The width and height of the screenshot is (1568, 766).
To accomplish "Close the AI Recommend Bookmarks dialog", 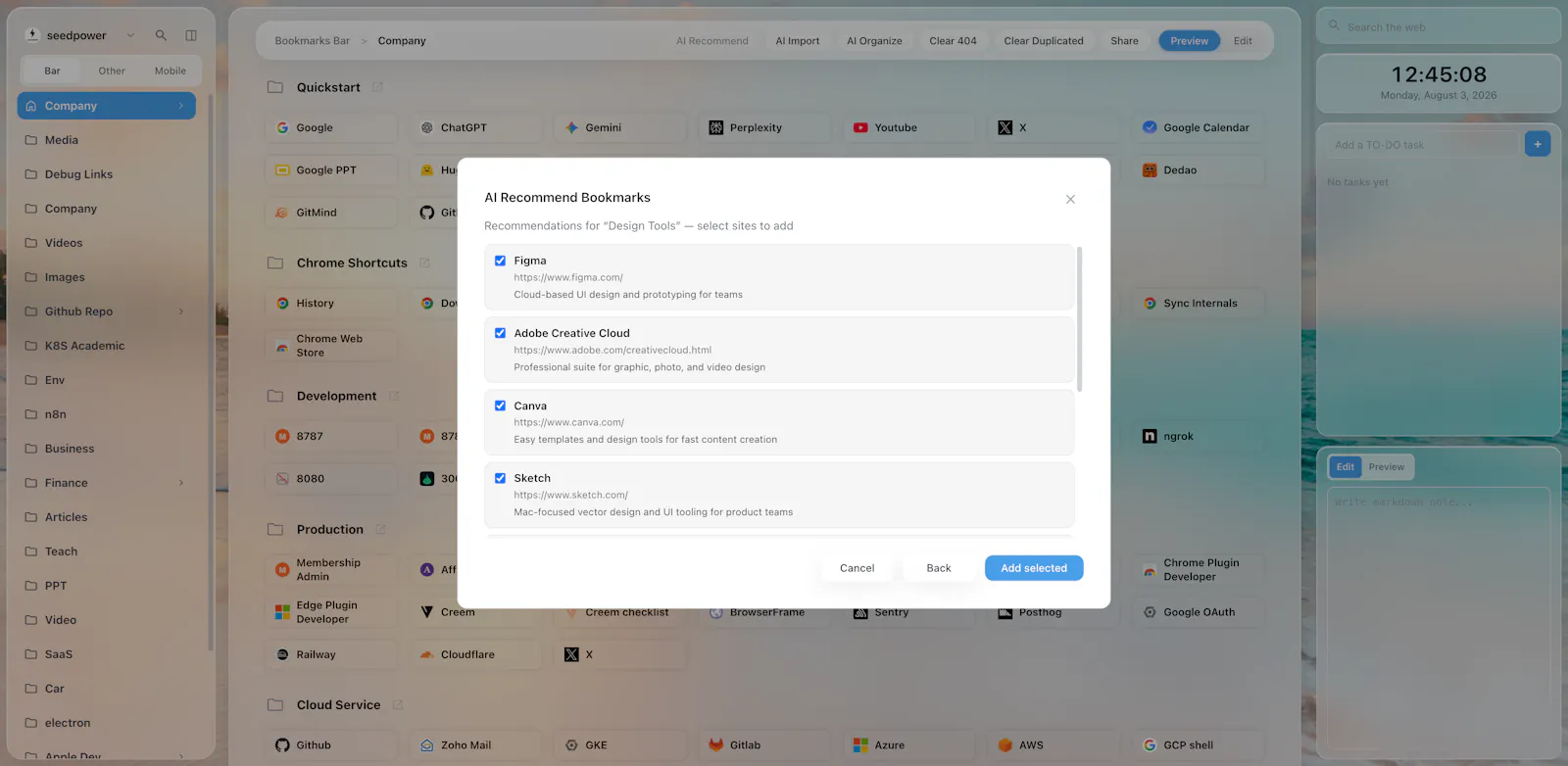I will point(1070,199).
